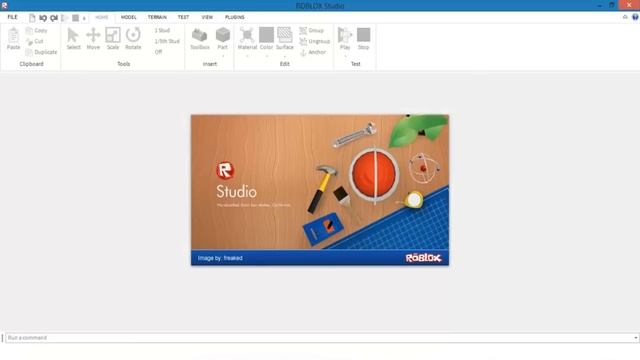Open the command bar history dropdown
The width and height of the screenshot is (640, 360).
[636, 338]
